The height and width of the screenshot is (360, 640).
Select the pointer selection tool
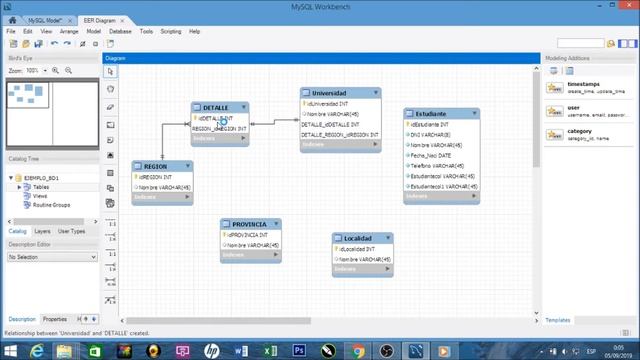point(110,72)
